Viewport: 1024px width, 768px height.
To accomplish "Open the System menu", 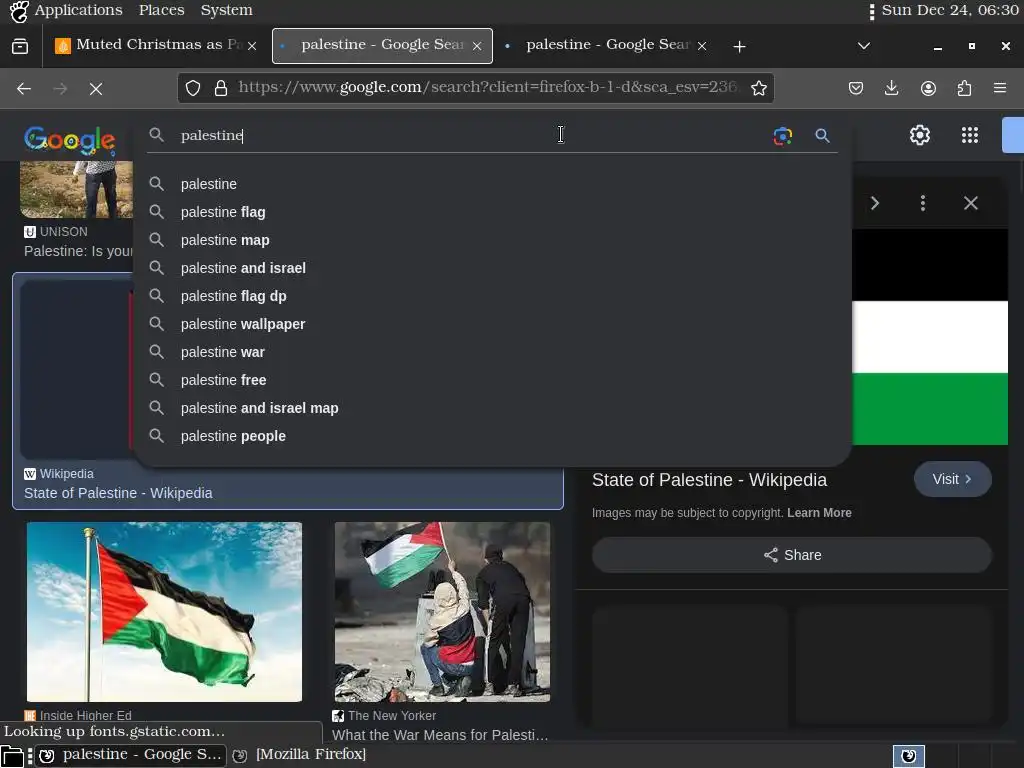I will tap(226, 10).
